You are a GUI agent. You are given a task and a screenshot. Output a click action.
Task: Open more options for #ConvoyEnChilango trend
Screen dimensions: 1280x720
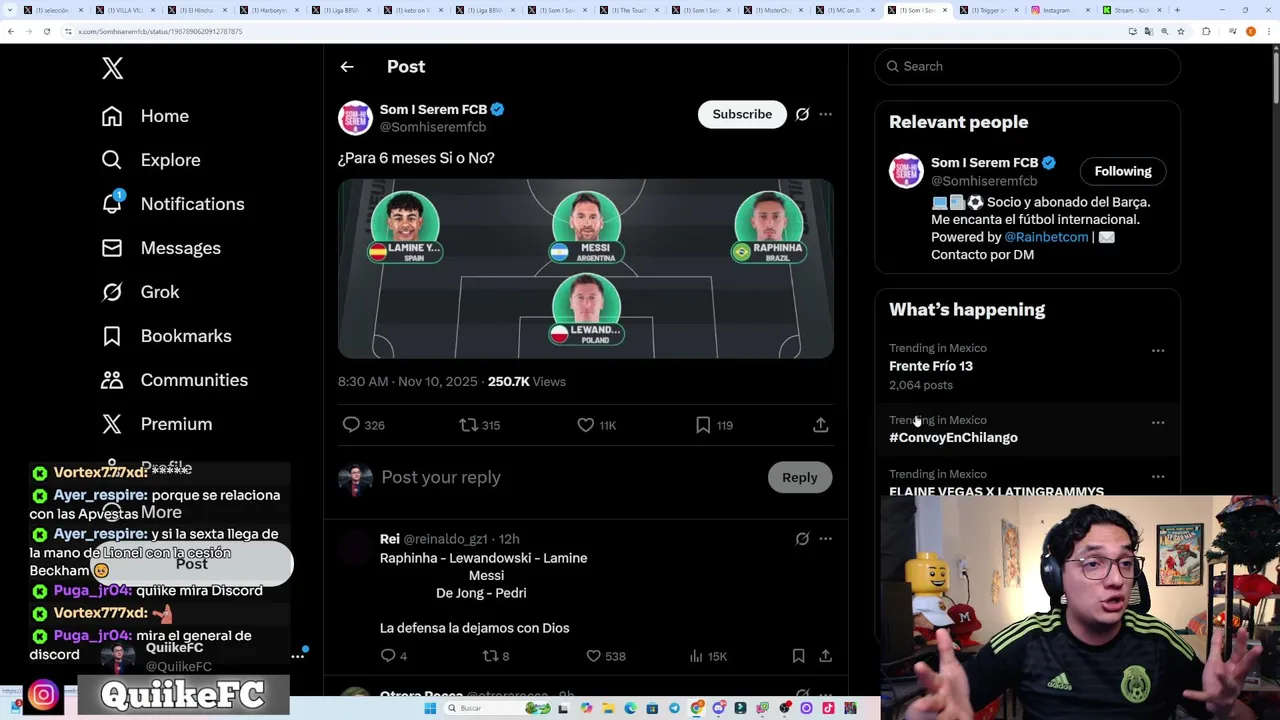point(1158,423)
